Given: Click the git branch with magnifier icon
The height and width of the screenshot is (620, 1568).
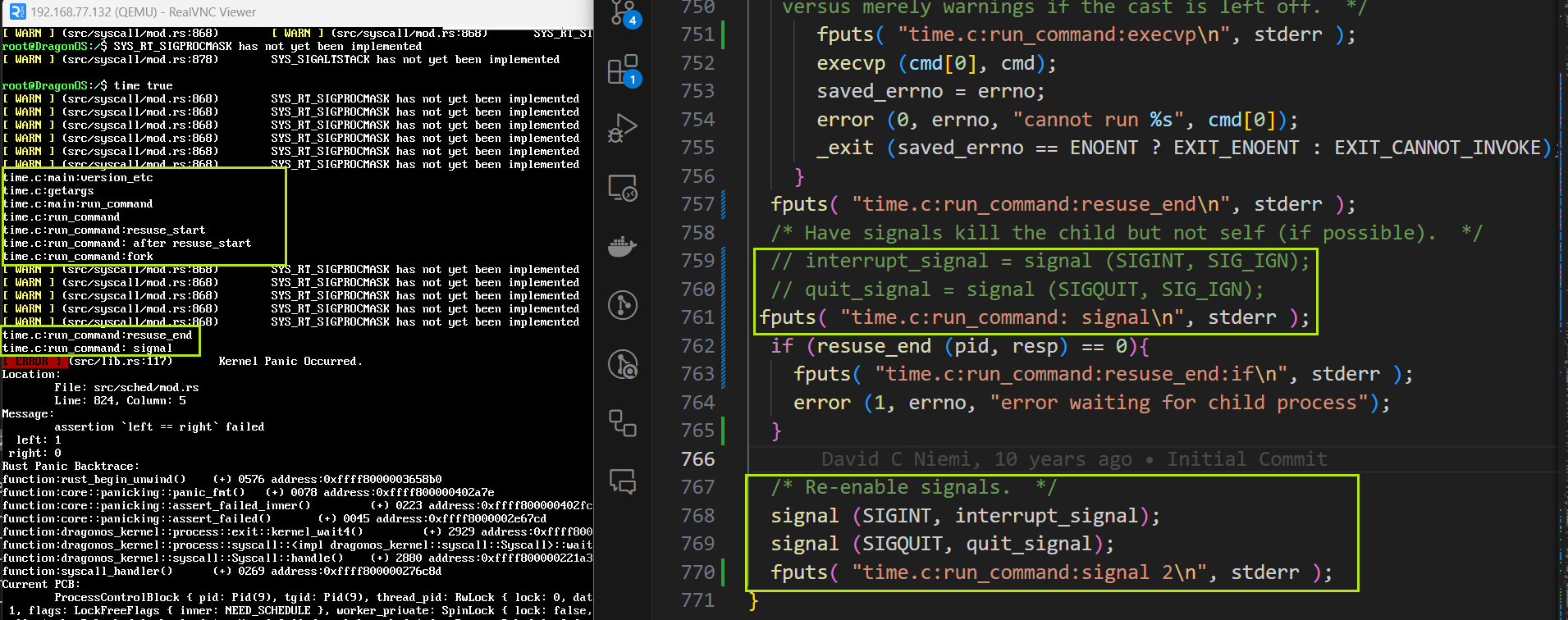Looking at the screenshot, I should pos(623,364).
